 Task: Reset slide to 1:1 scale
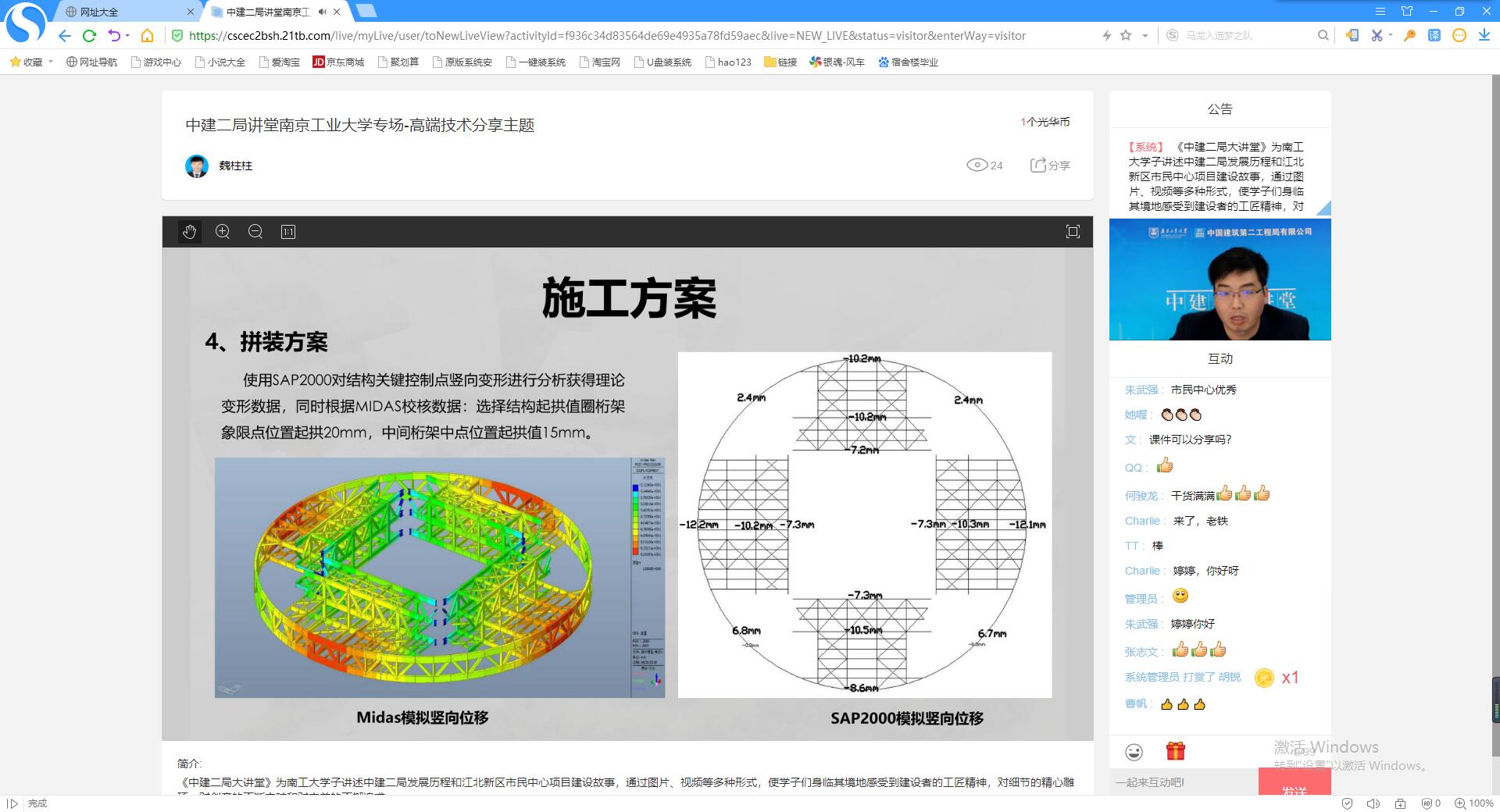[x=288, y=232]
